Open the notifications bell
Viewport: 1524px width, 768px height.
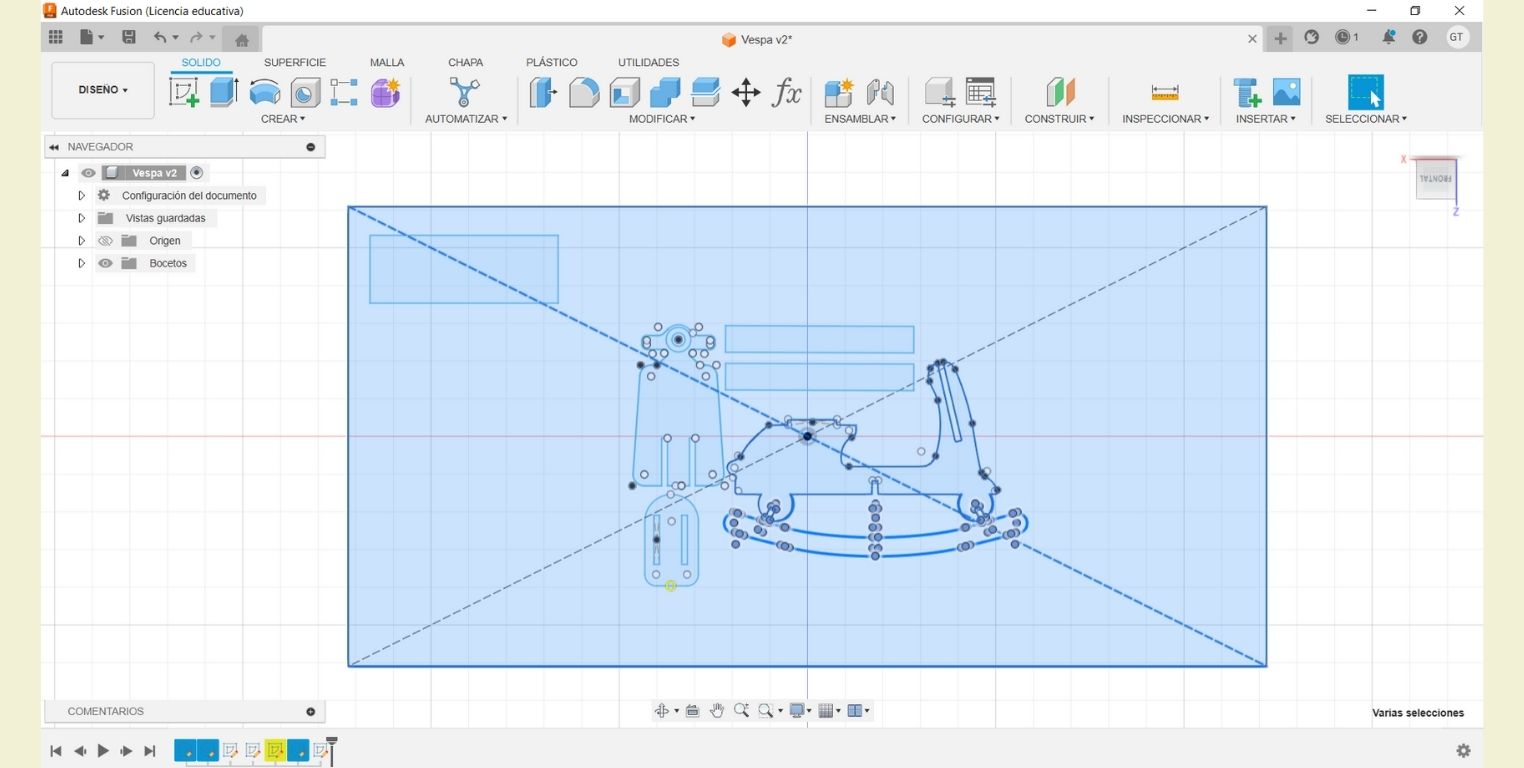pyautogui.click(x=1389, y=38)
